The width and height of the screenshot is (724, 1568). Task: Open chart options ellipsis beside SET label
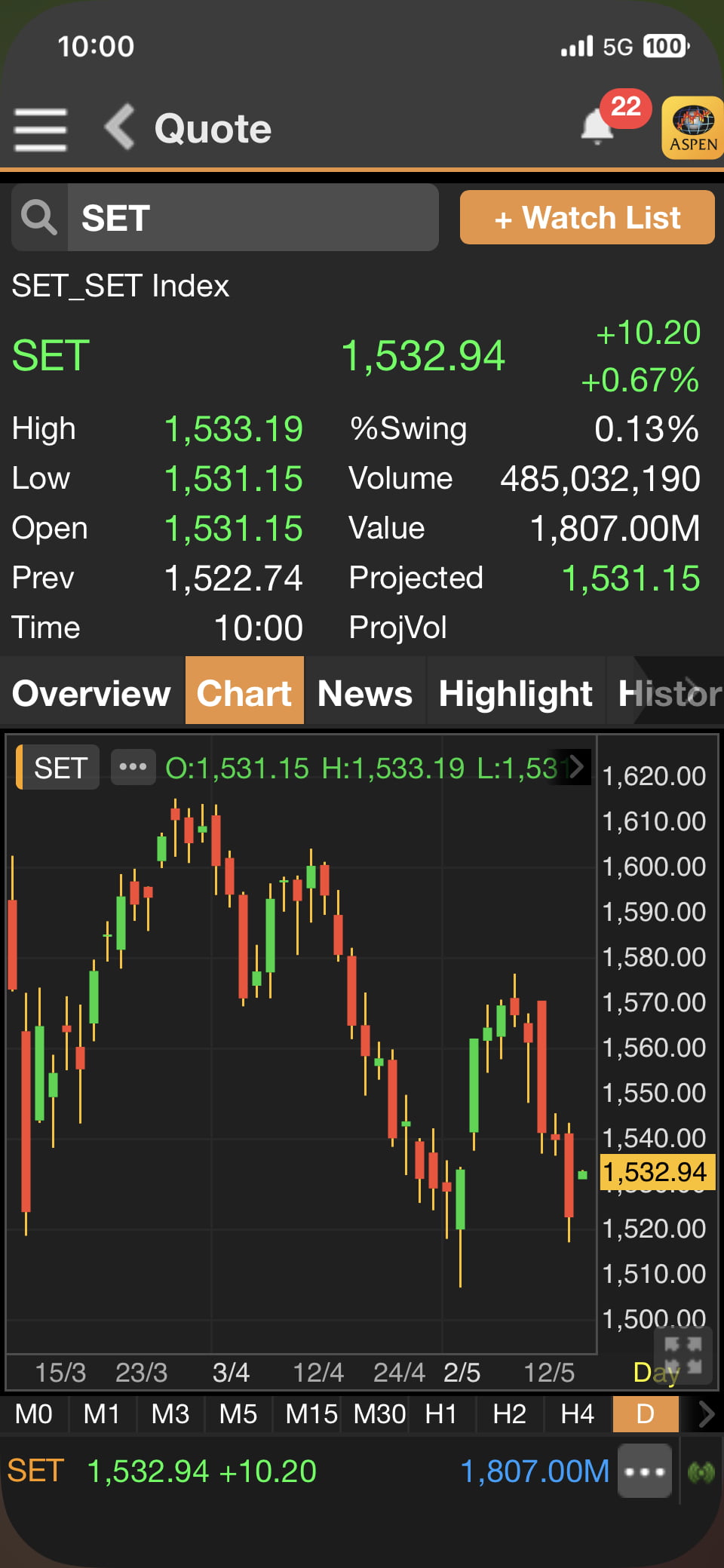coord(133,767)
